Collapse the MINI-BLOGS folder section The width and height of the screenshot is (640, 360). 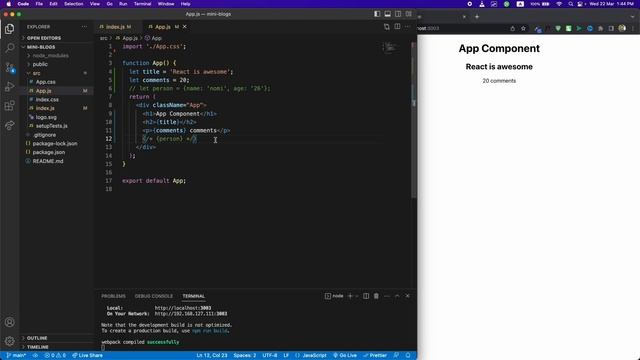coord(41,47)
